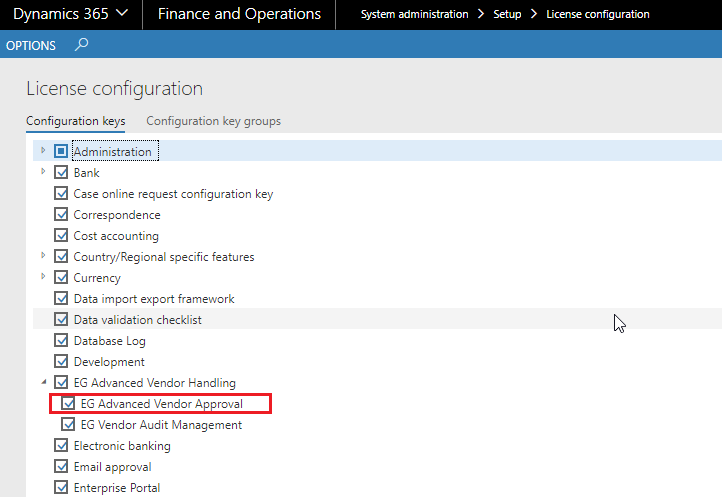Viewport: 722px width, 497px height.
Task: Select the Development label
Action: [x=109, y=362]
